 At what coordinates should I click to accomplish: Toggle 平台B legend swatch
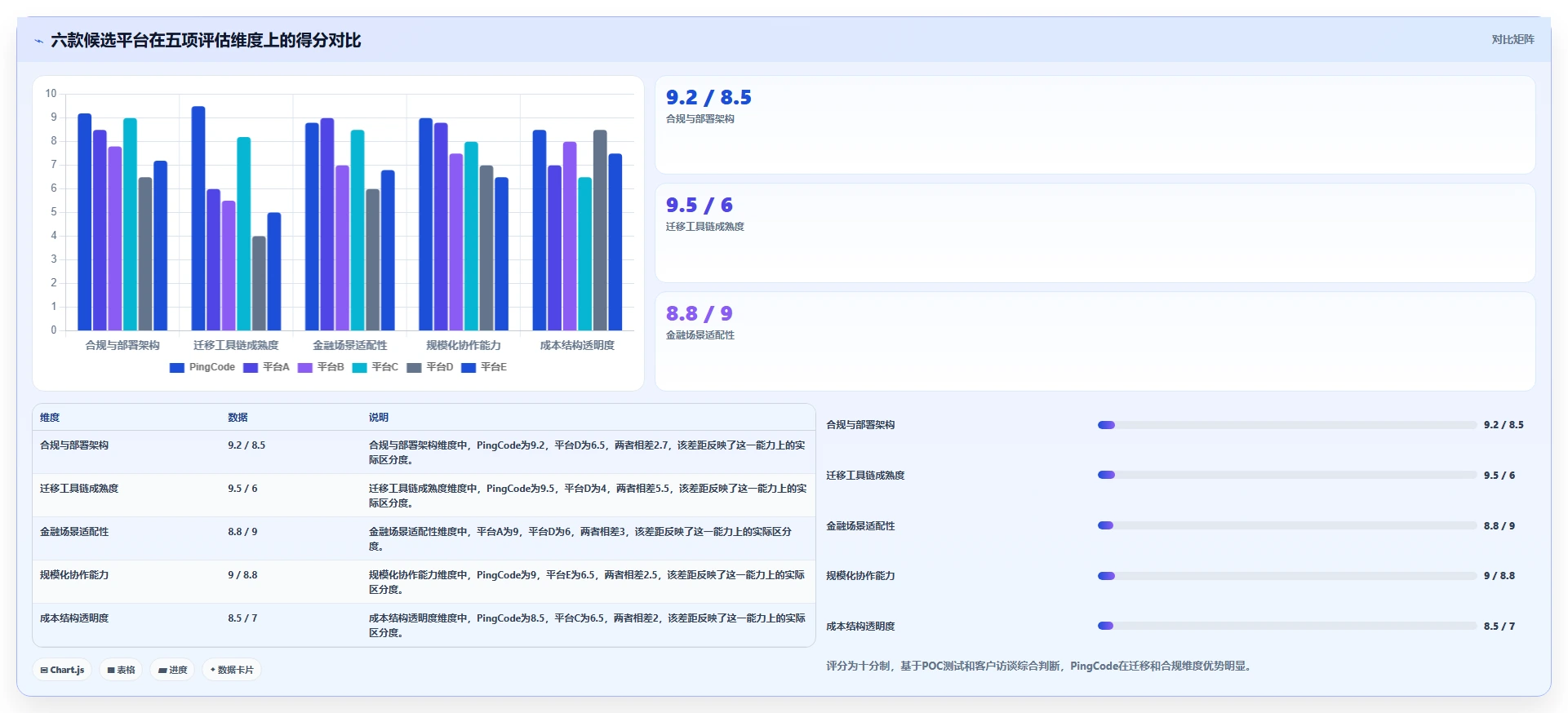pos(305,367)
